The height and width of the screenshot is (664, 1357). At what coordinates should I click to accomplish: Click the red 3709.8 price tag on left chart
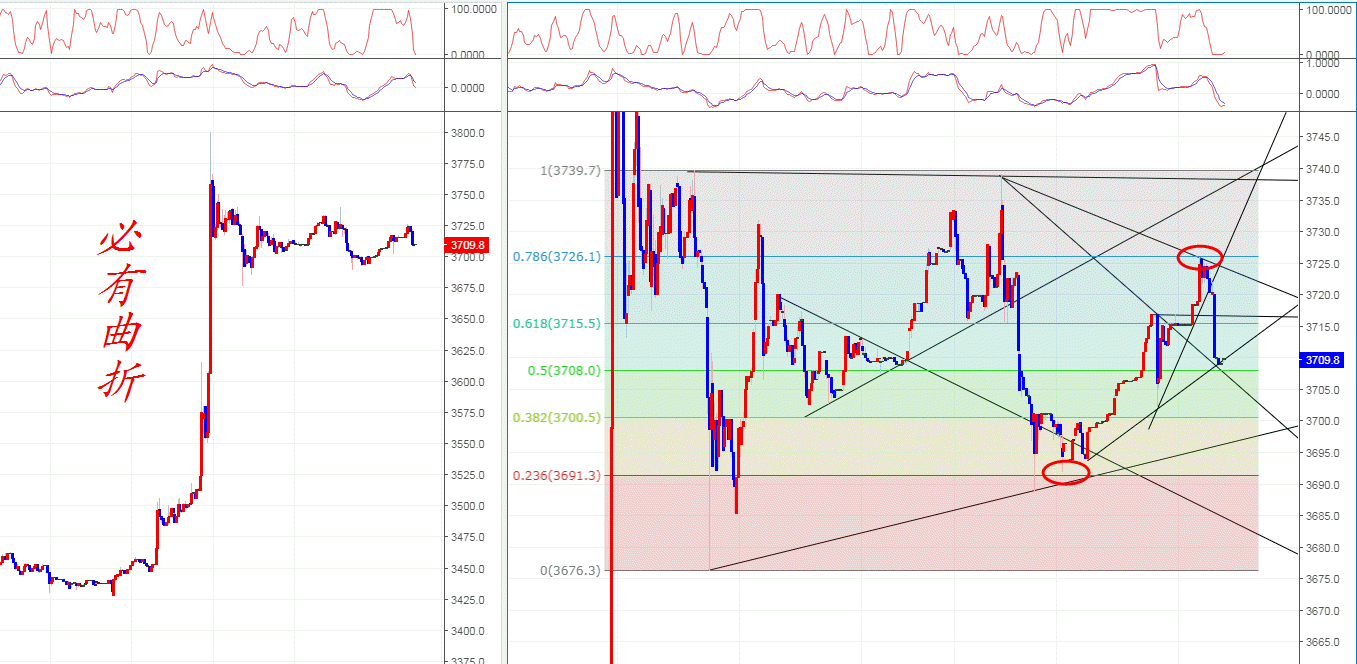[x=468, y=245]
